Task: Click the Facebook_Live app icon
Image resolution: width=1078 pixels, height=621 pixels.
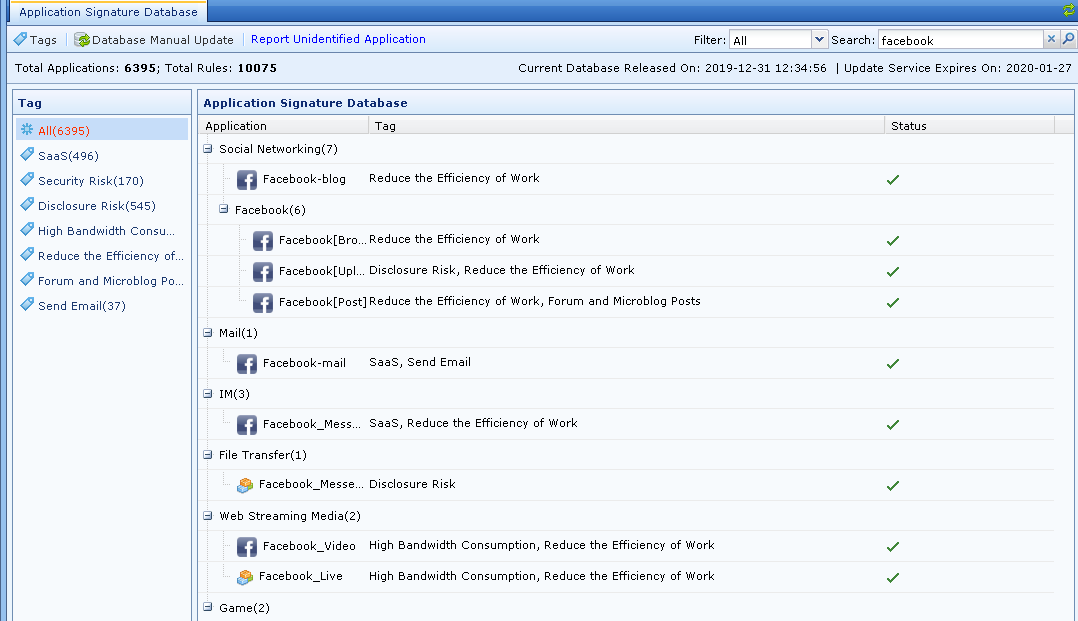Action: (245, 577)
